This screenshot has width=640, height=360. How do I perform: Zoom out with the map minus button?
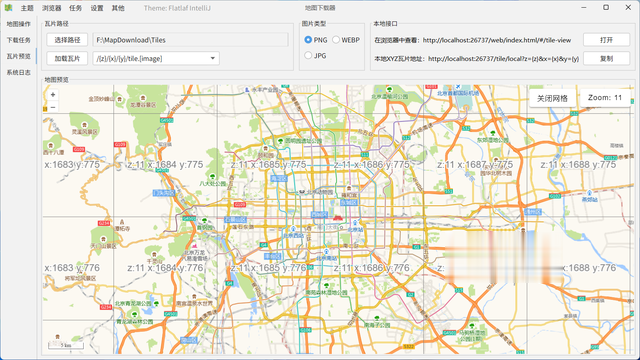tap(53, 107)
